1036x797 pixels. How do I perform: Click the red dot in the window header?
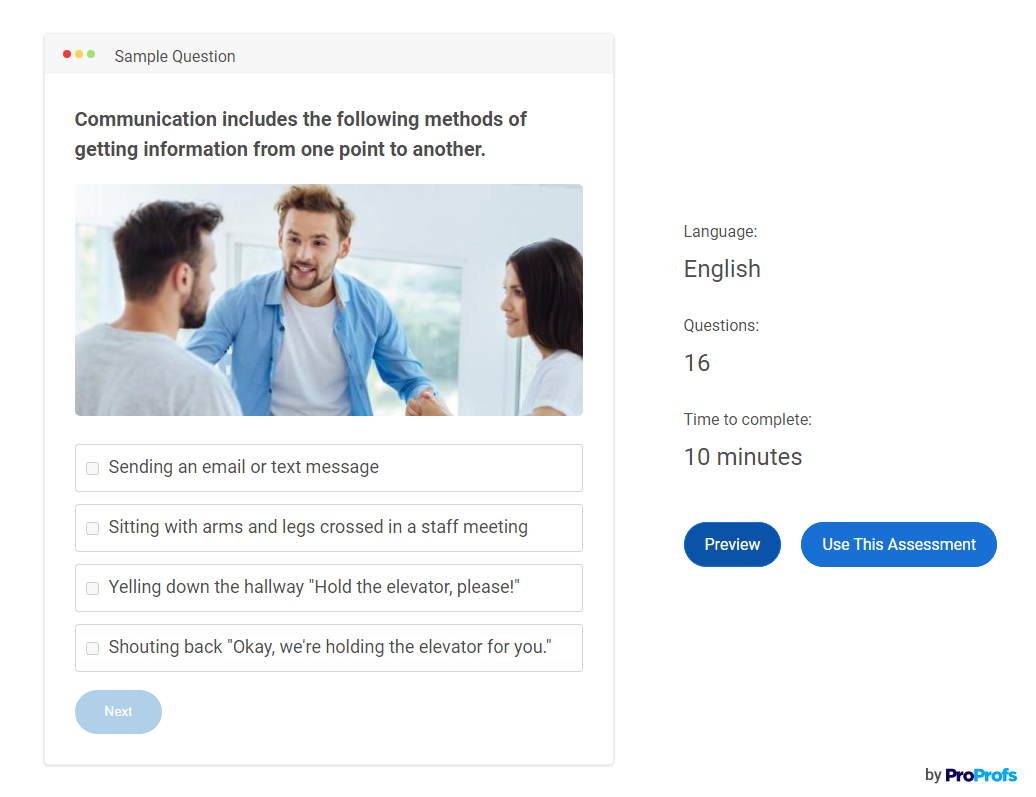point(67,54)
